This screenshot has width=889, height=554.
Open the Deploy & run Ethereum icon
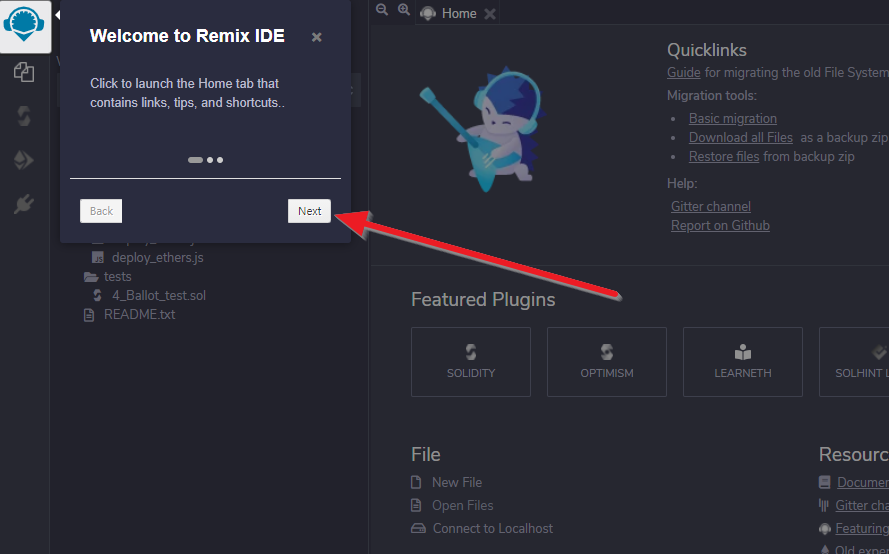[x=24, y=160]
